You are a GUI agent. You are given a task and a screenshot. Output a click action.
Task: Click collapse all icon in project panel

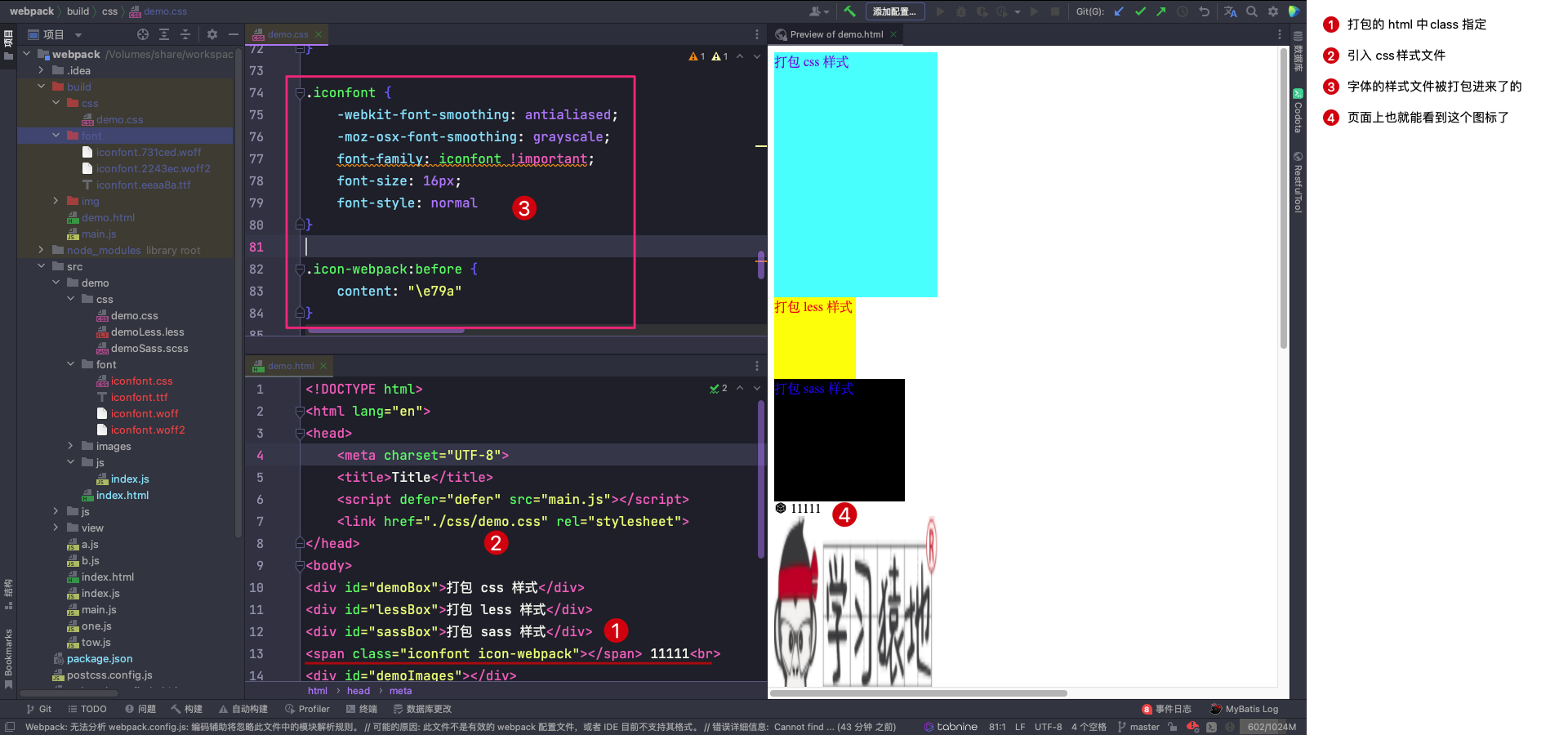point(185,34)
